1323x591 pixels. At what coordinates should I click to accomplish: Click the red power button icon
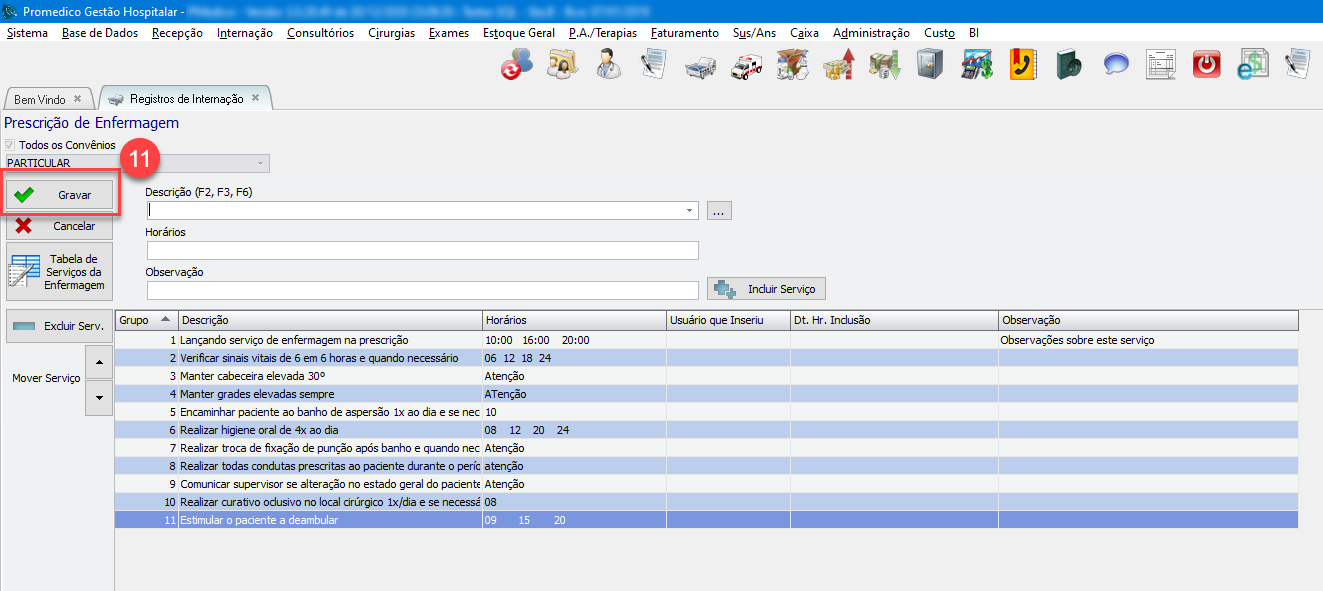pyautogui.click(x=1208, y=65)
